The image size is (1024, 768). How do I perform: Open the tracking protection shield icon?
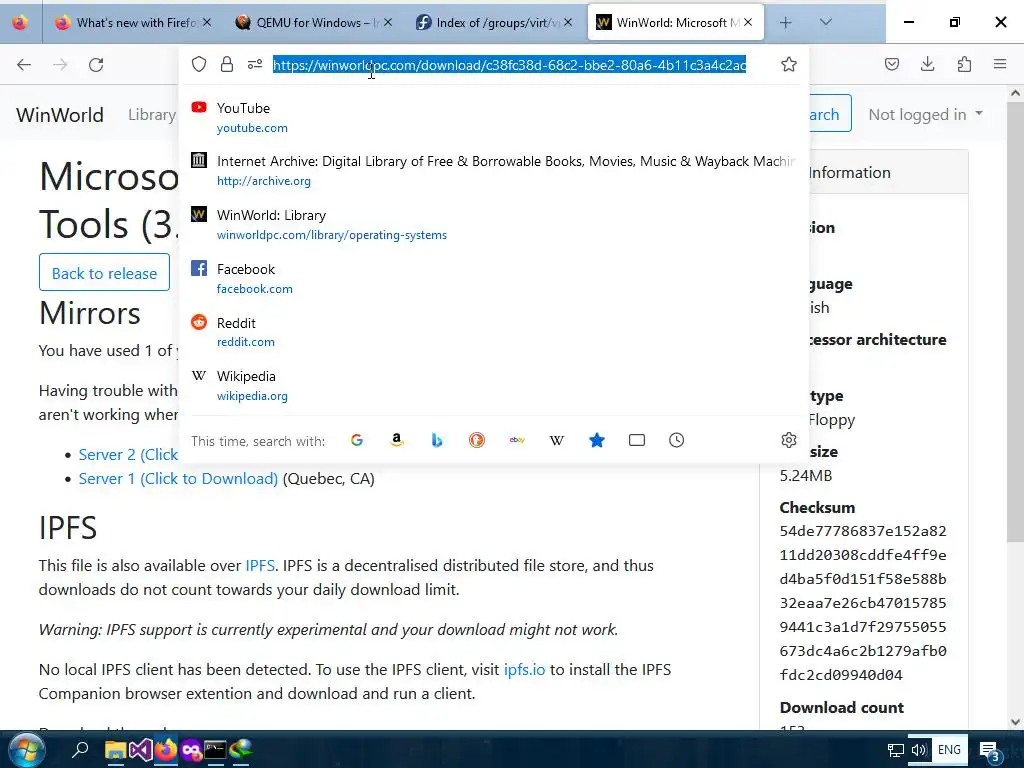pos(199,64)
